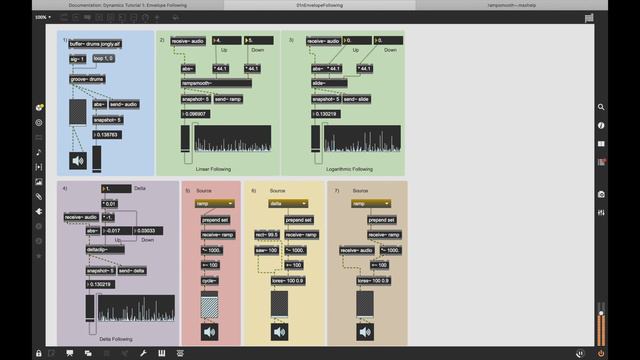Click the wrench debug icon in bottom toolbar

click(x=143, y=353)
